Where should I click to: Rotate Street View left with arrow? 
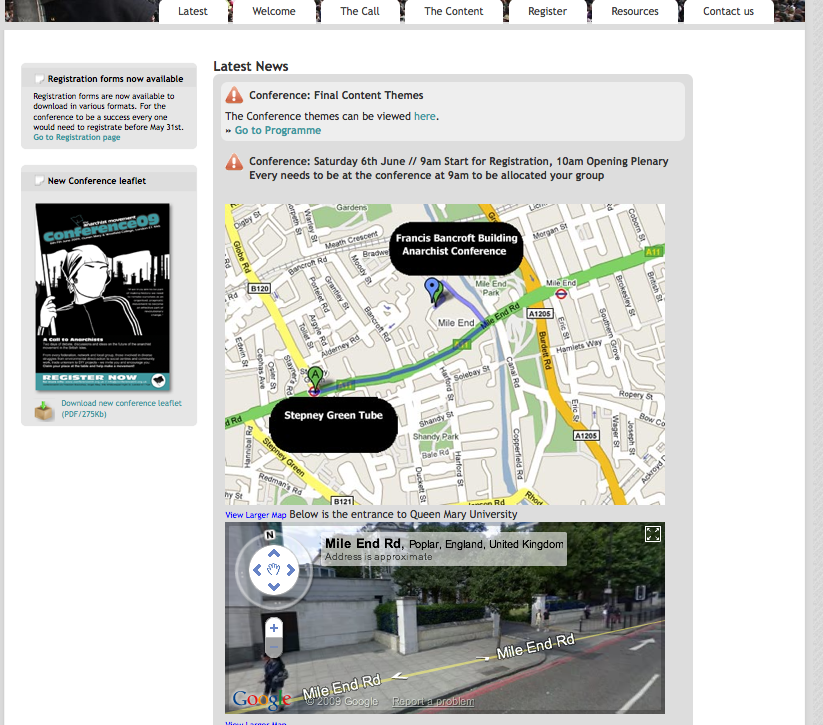[256, 570]
